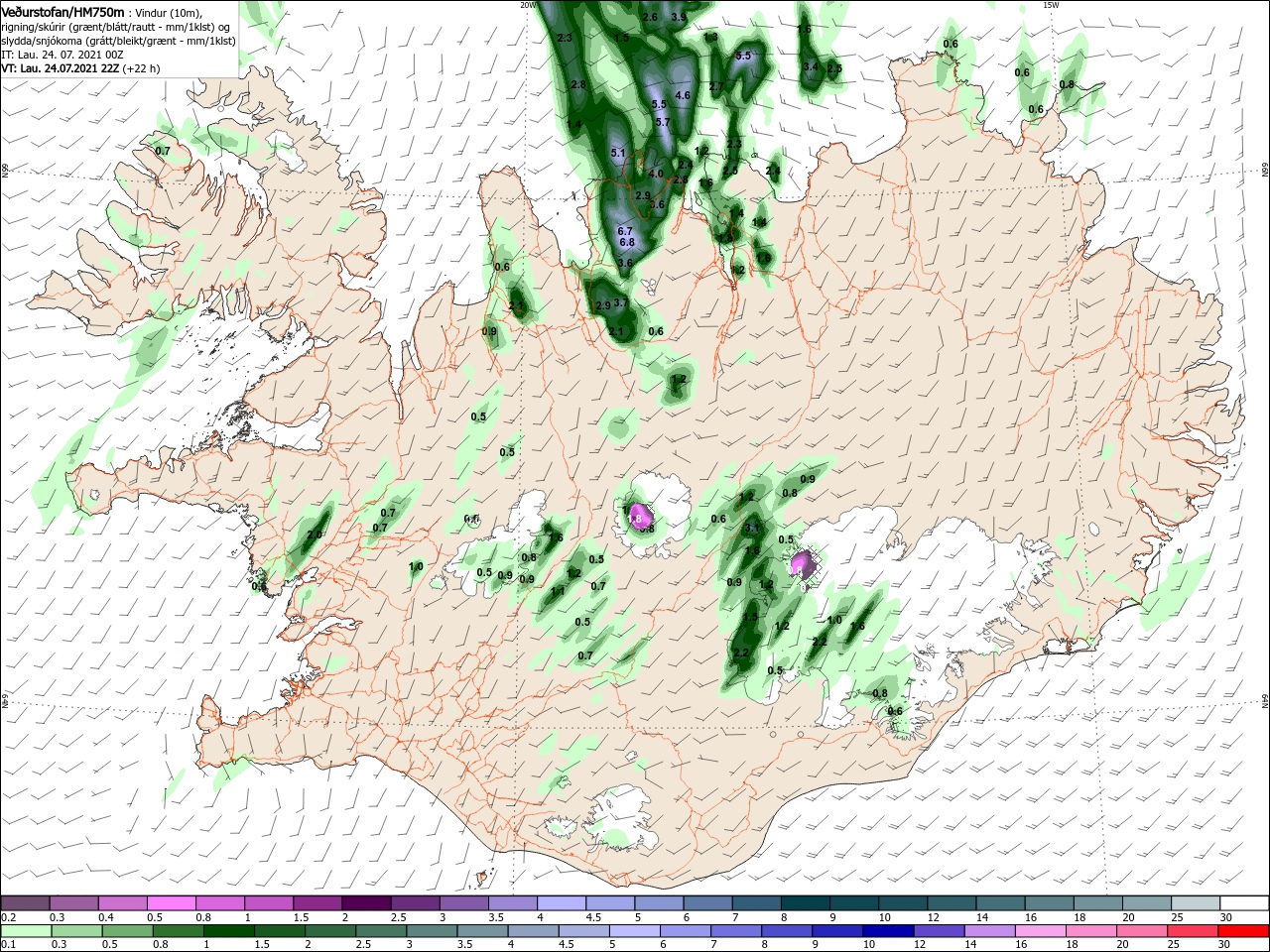This screenshot has height=952, width=1270.
Task: Select the 'IT: Lau. 24. 07. 2021 00Z' line
Action: [62, 55]
